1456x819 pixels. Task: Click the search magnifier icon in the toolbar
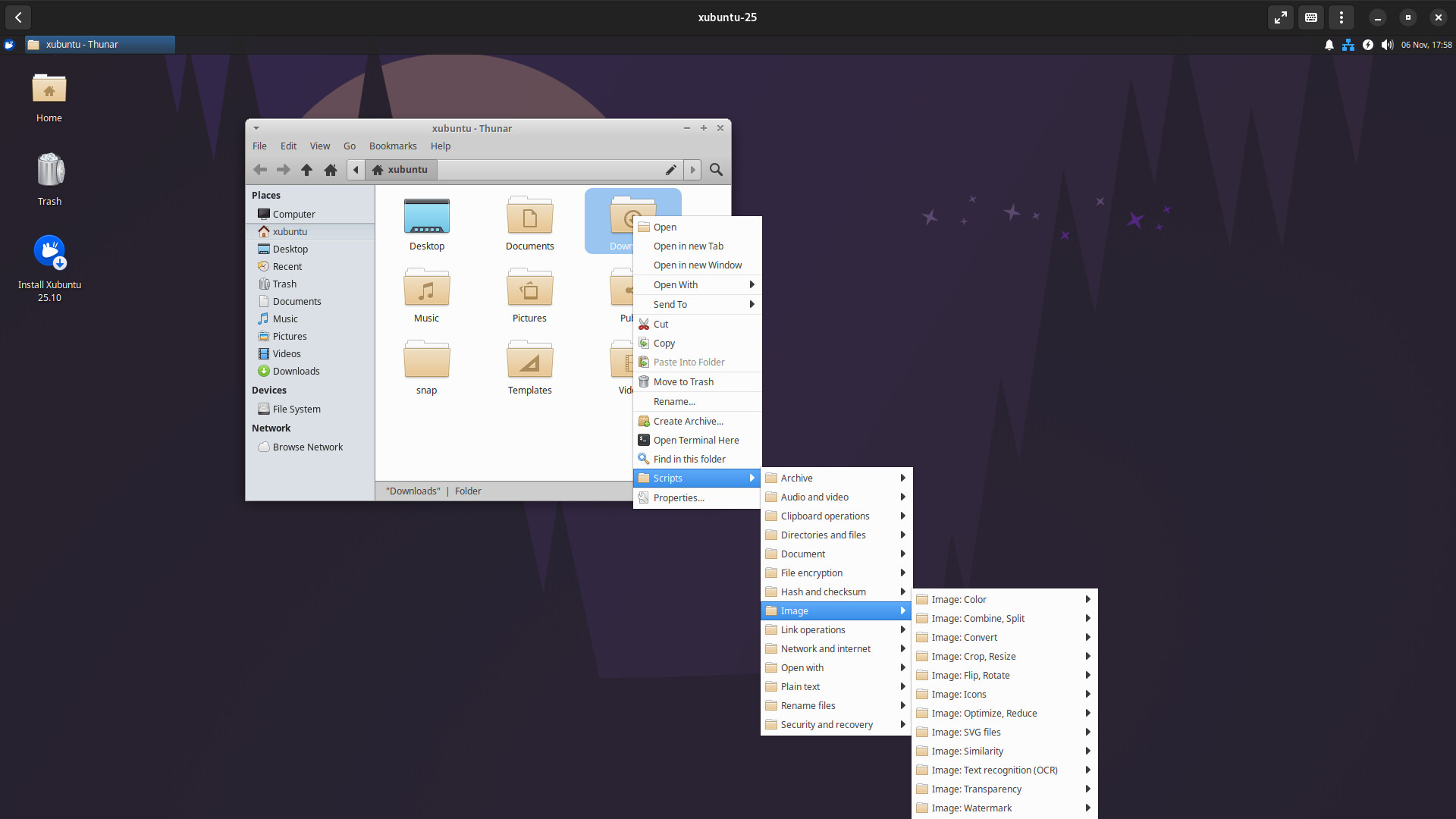716,170
